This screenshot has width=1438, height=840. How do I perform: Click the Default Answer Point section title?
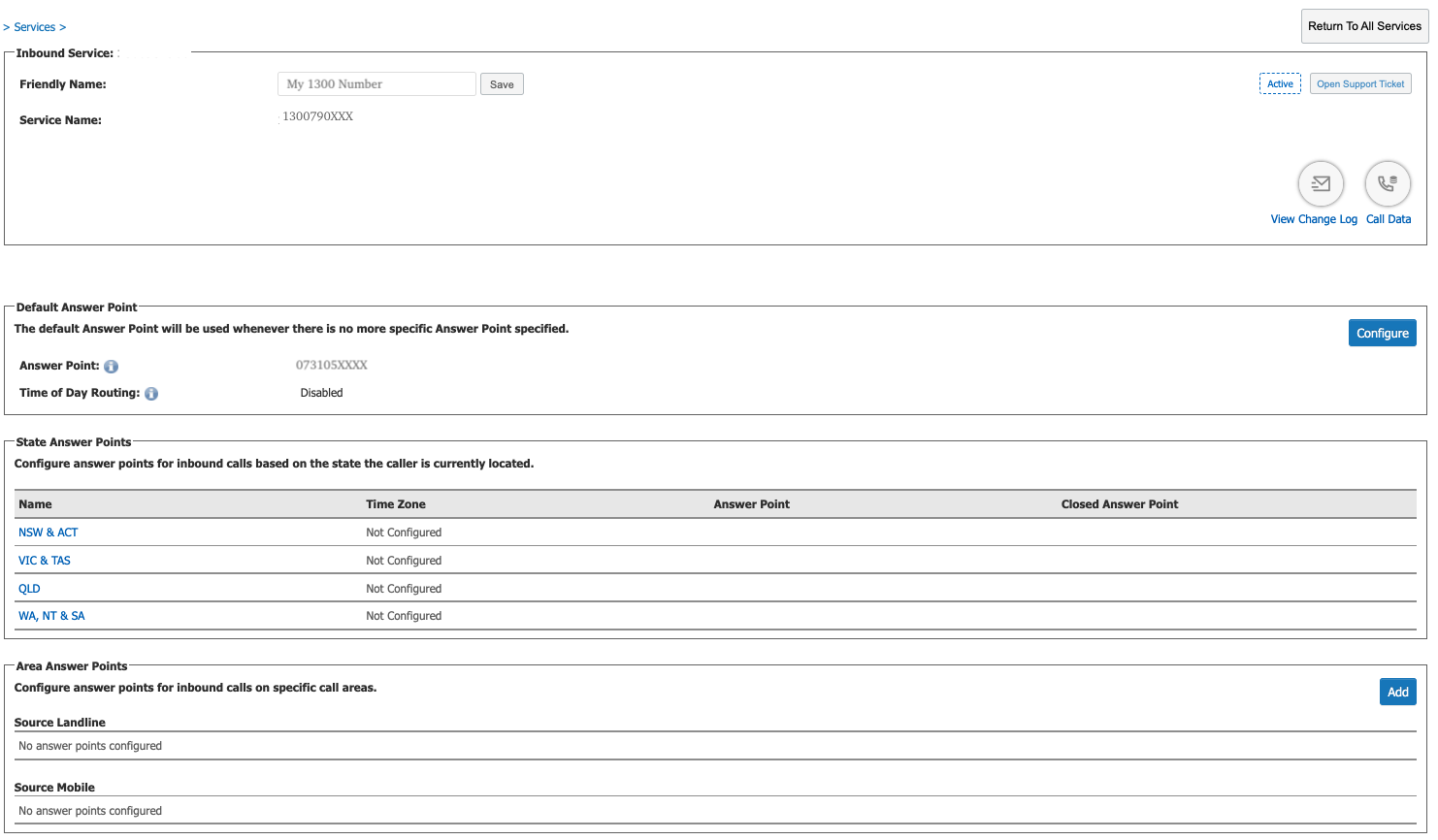[x=77, y=307]
